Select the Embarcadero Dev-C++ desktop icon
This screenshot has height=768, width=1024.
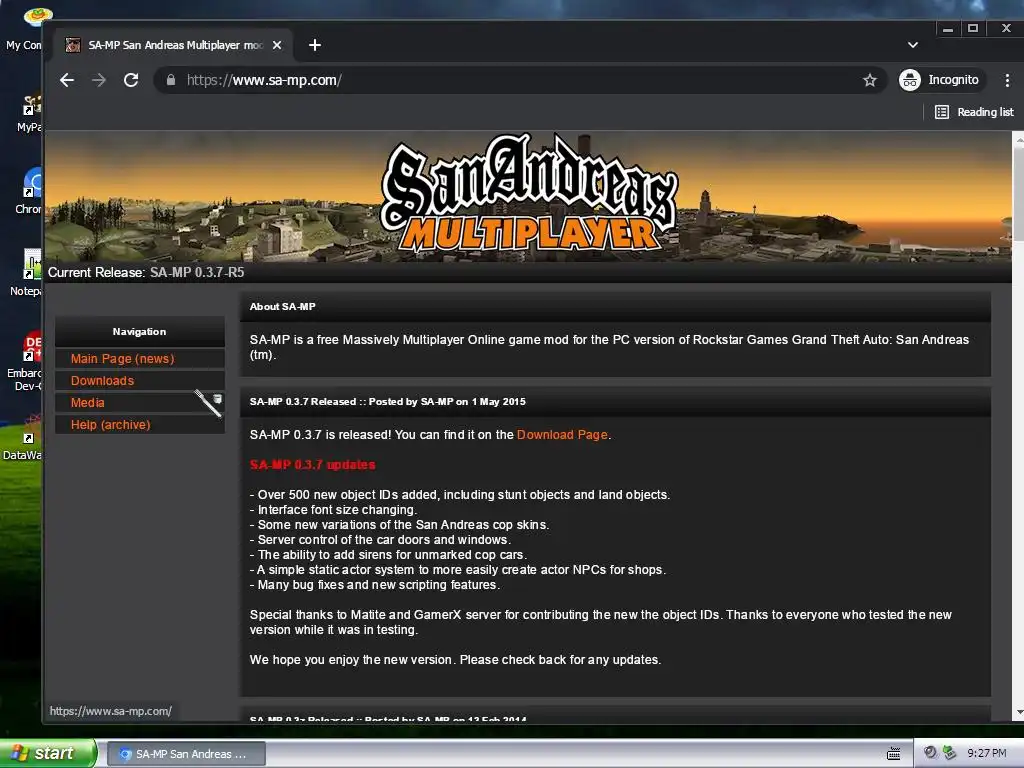pyautogui.click(x=25, y=361)
